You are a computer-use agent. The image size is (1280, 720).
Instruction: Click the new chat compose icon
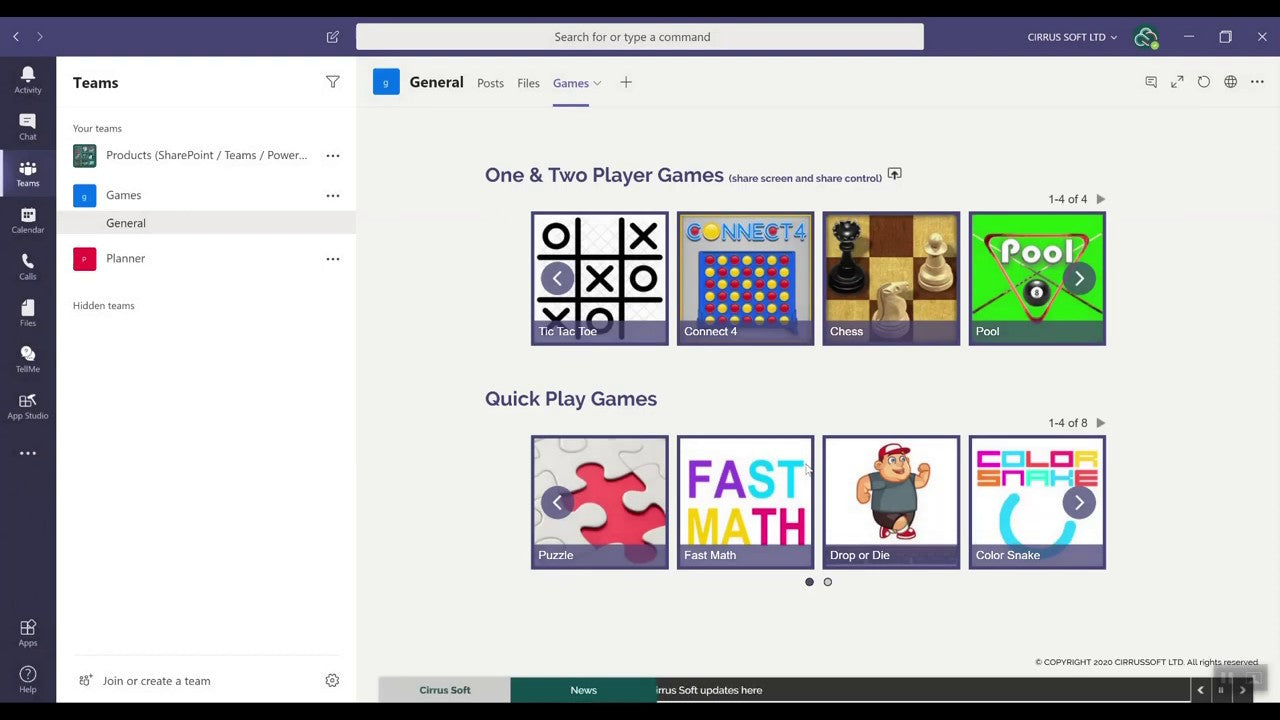(332, 36)
